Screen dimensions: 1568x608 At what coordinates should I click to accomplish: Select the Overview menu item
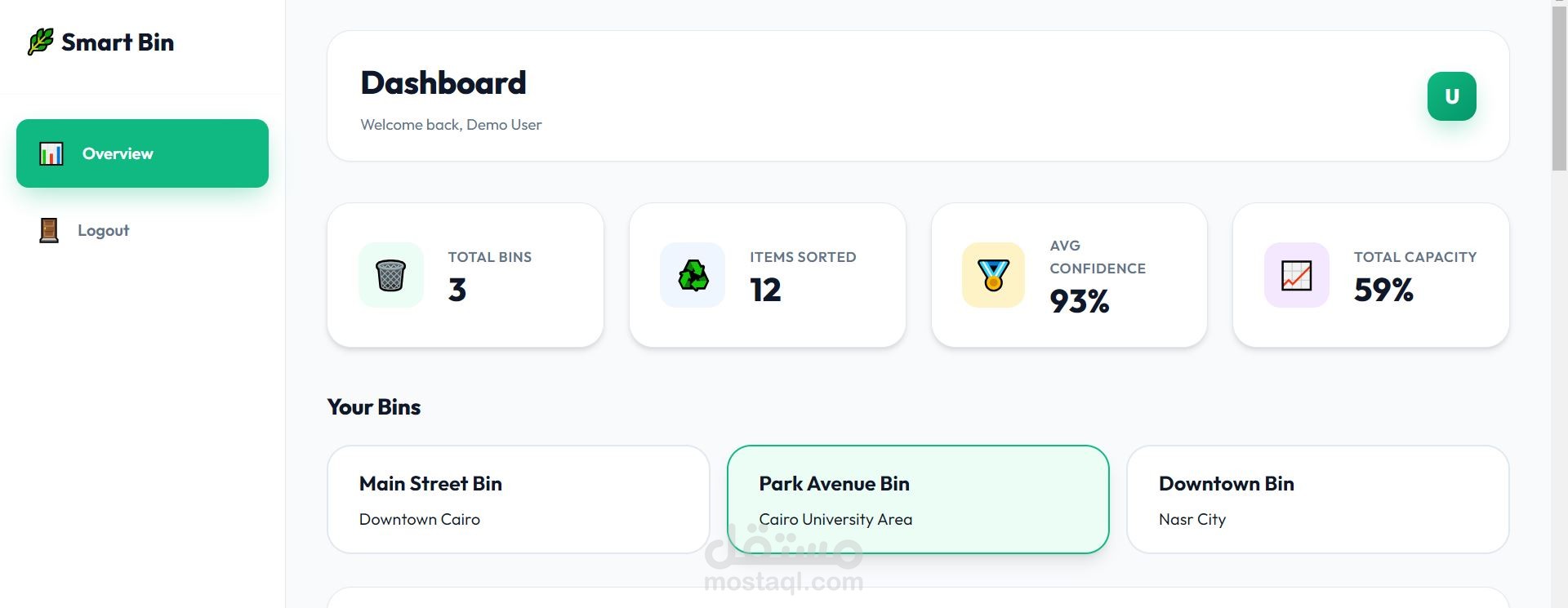142,153
